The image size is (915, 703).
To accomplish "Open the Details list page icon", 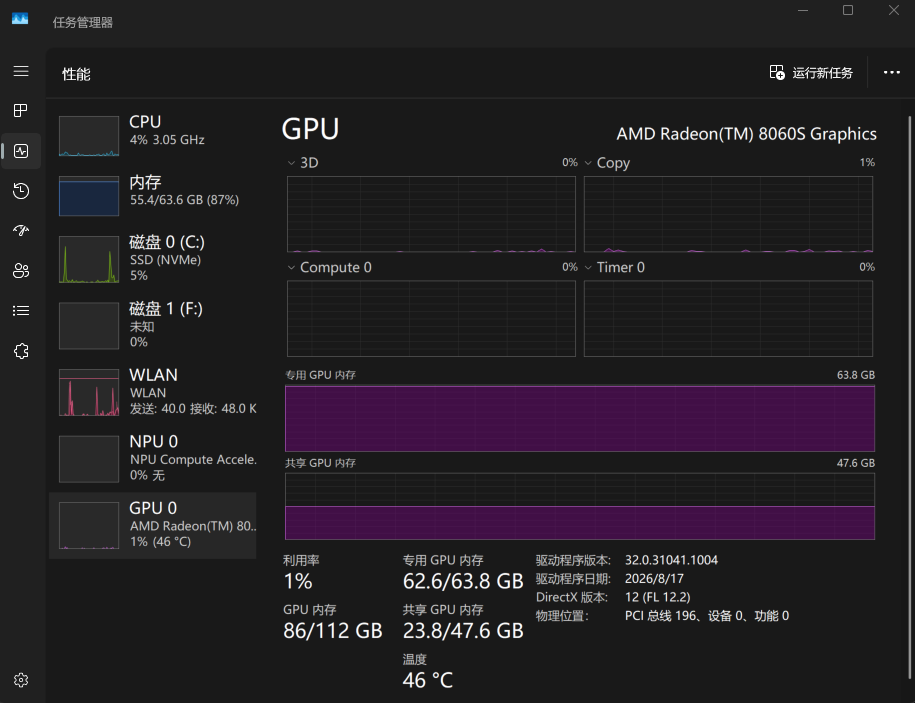I will [21, 310].
